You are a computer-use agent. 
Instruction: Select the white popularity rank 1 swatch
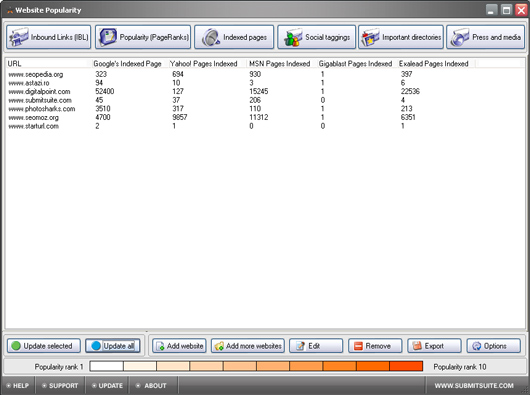(x=106, y=366)
